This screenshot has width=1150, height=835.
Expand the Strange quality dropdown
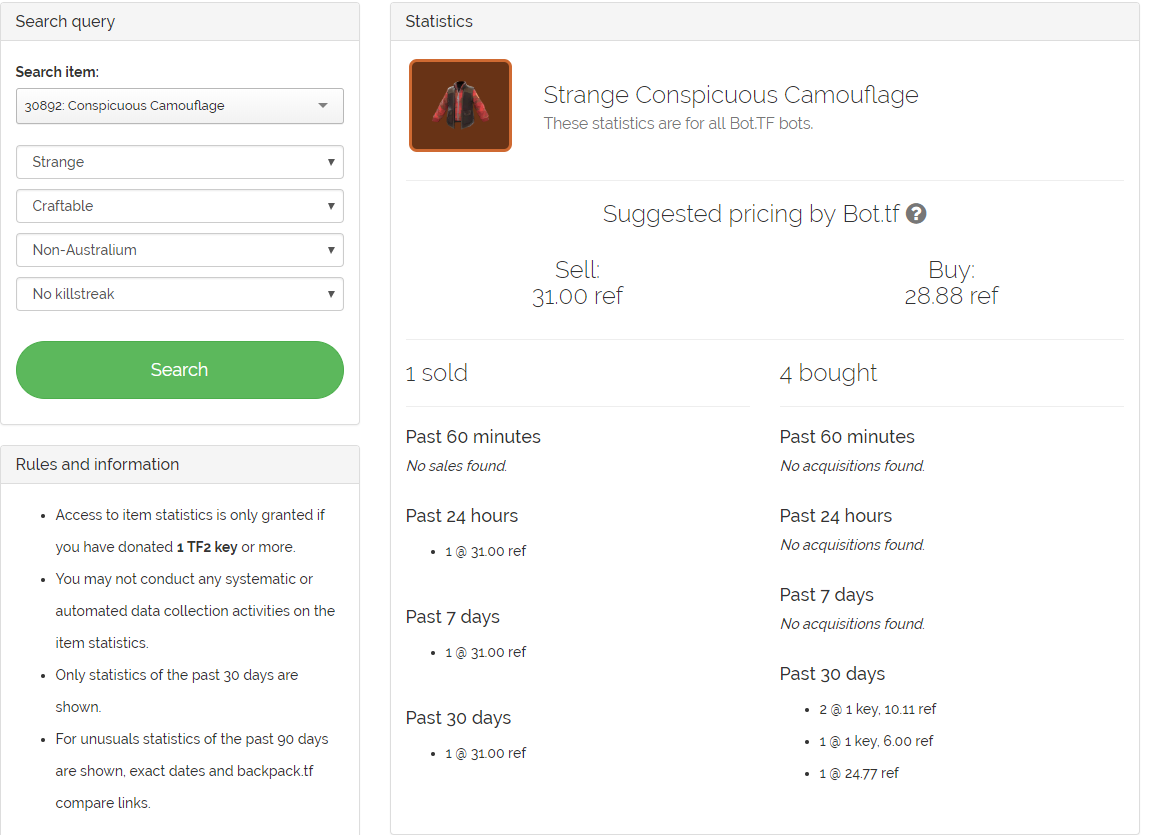click(180, 162)
